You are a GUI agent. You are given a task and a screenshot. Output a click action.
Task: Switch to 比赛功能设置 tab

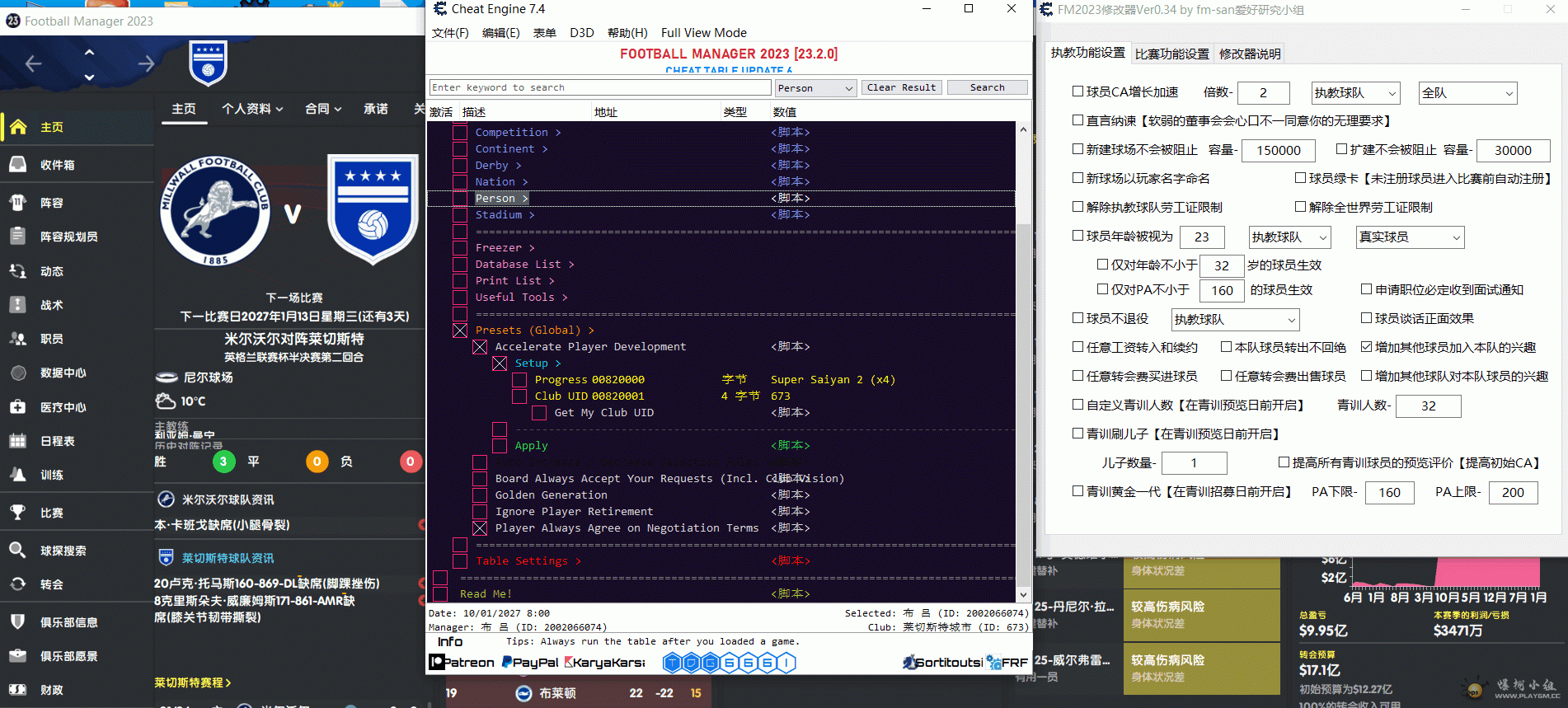(1172, 54)
